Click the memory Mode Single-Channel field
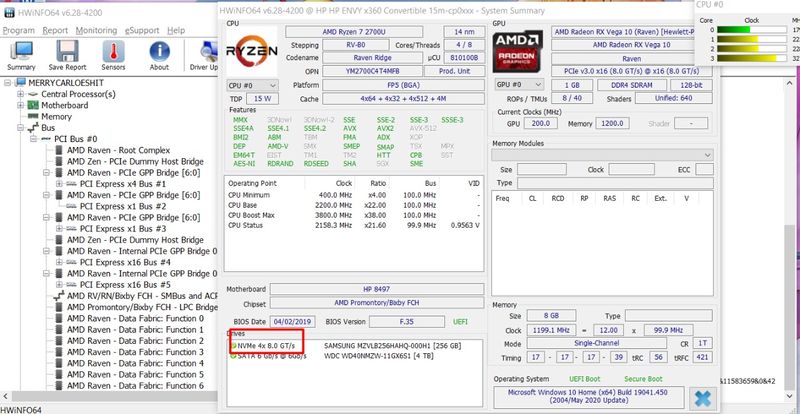Screen dimensions: 800x414 point(596,344)
